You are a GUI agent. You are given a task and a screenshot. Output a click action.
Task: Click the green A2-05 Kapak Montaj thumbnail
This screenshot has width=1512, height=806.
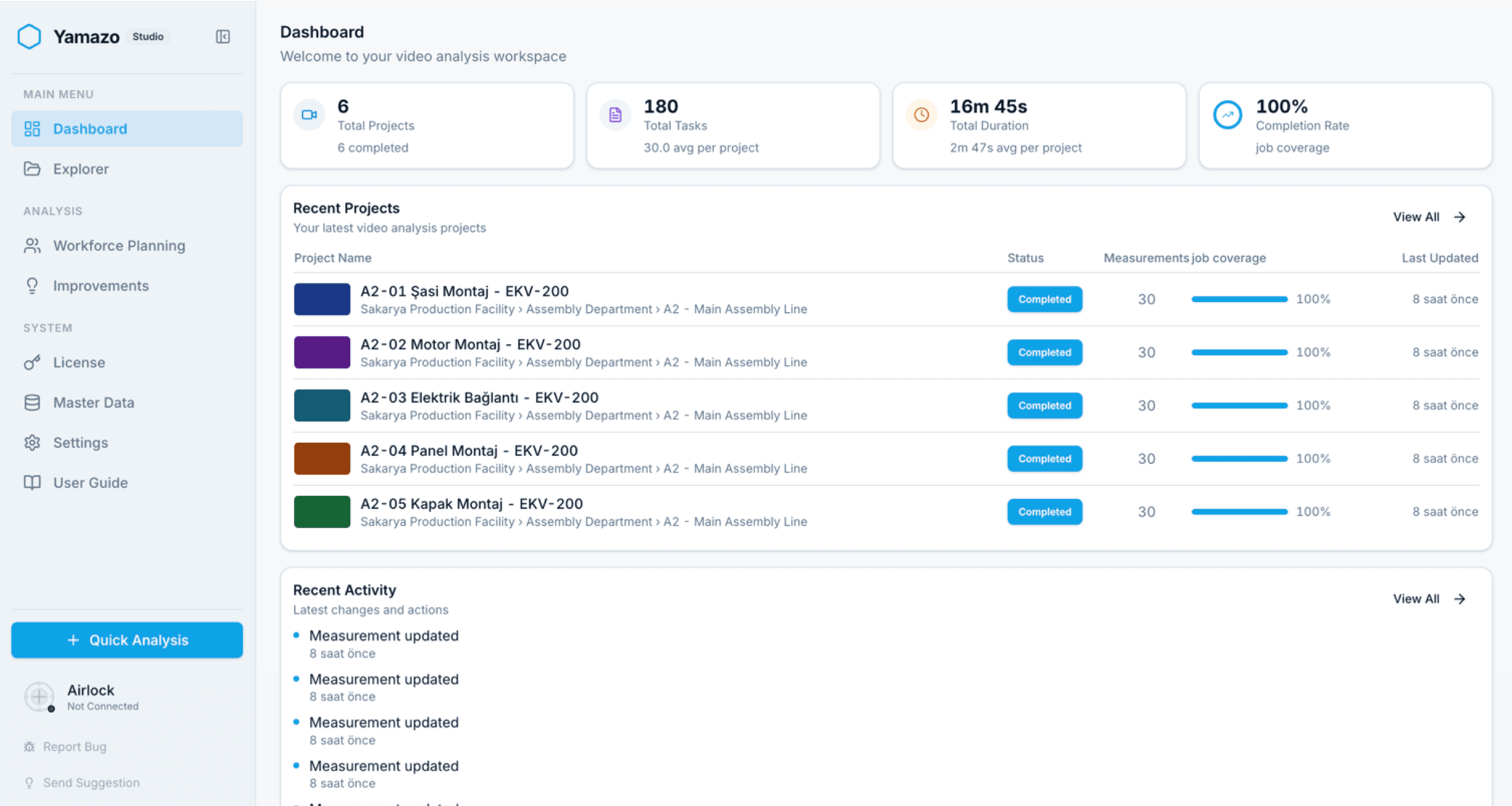[322, 511]
